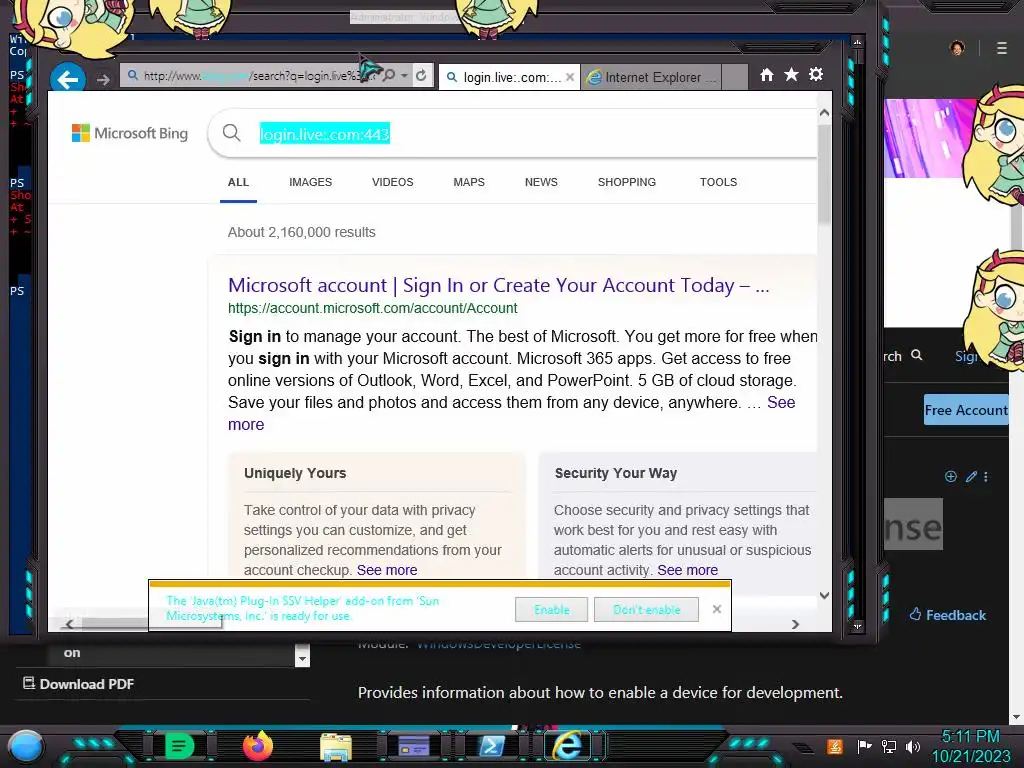Click Feedback link in background window
This screenshot has width=1024, height=768.
[948, 615]
